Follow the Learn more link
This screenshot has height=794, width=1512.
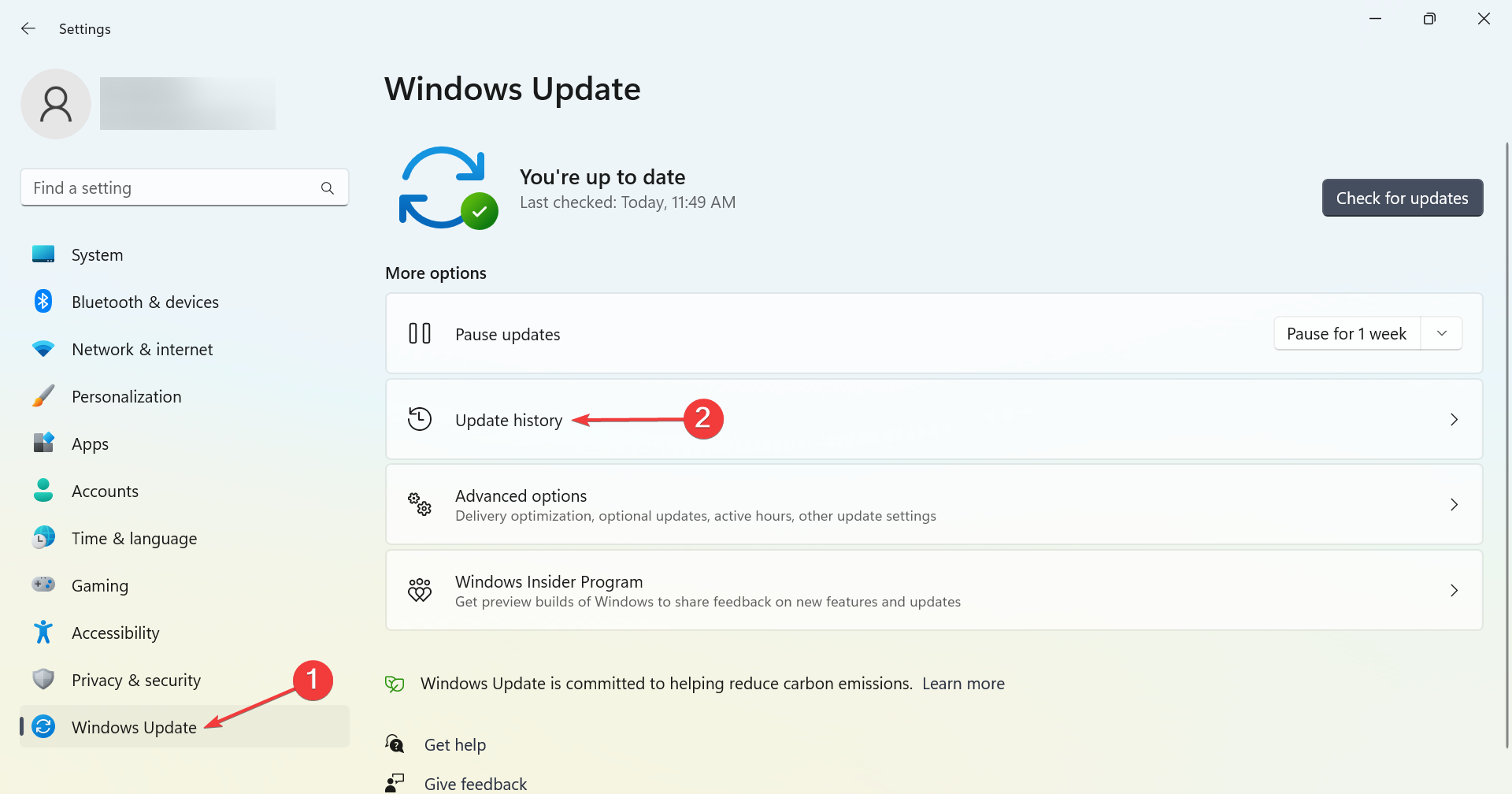tap(963, 684)
